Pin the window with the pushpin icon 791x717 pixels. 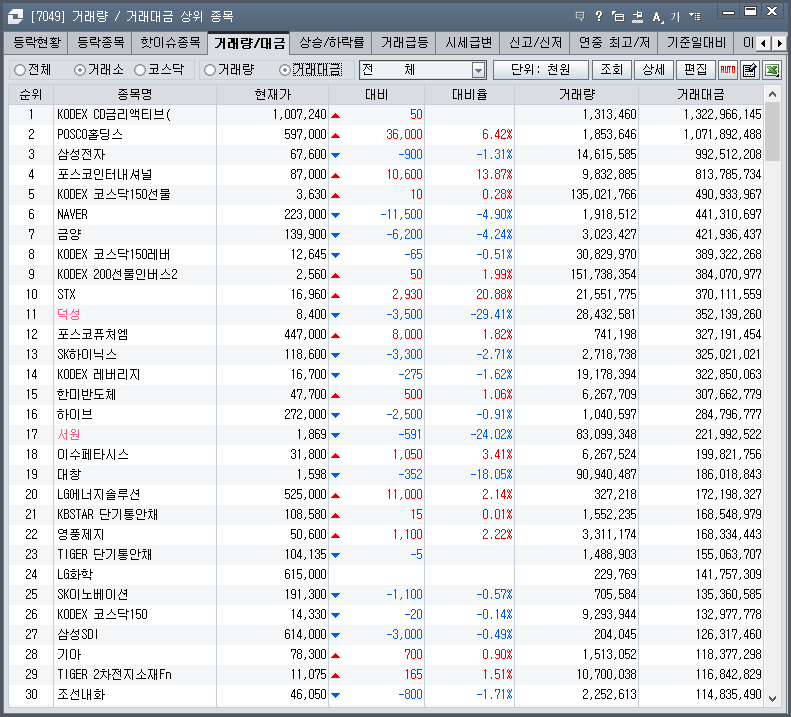638,17
